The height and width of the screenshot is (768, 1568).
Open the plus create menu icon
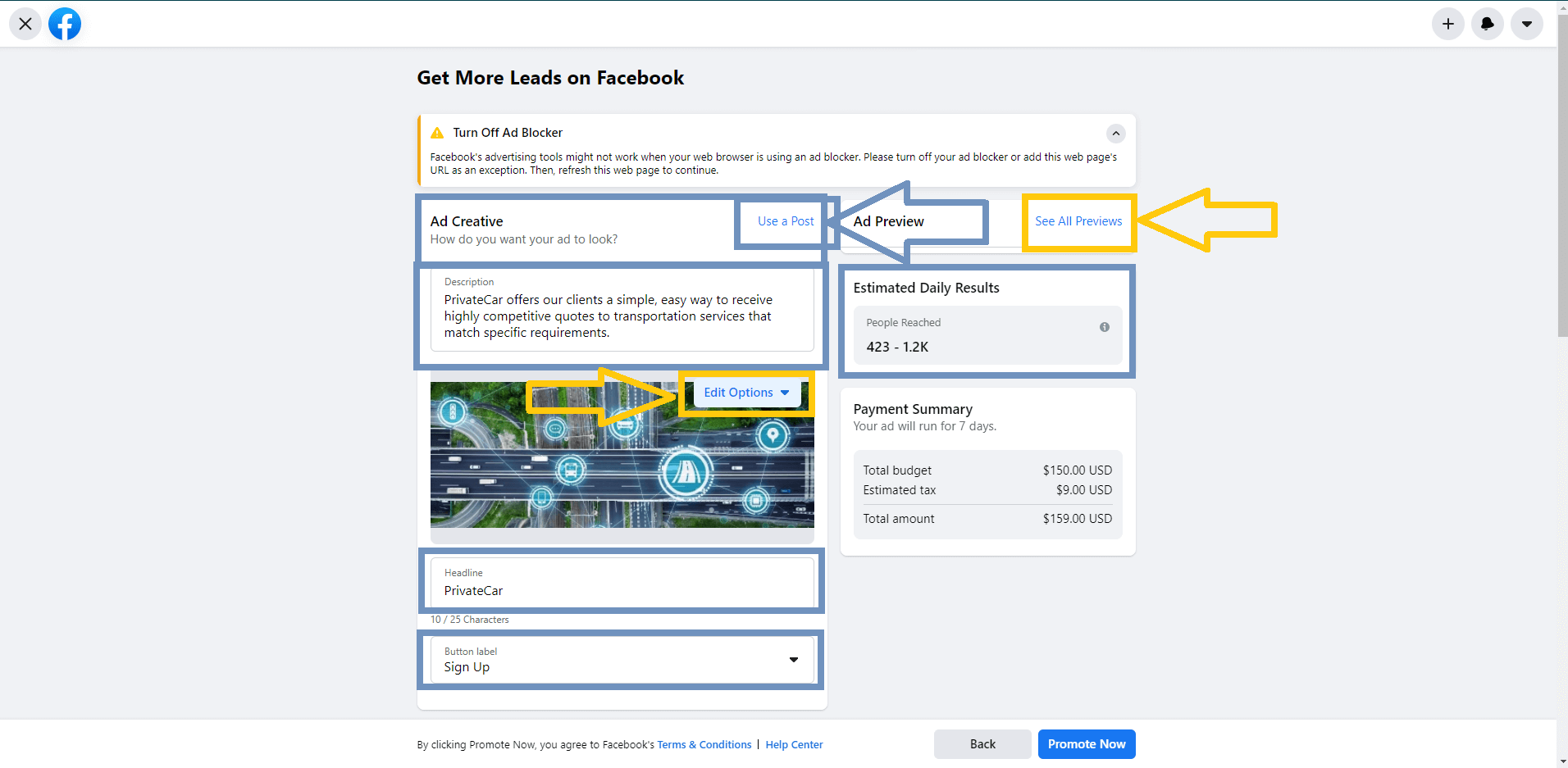click(1447, 24)
